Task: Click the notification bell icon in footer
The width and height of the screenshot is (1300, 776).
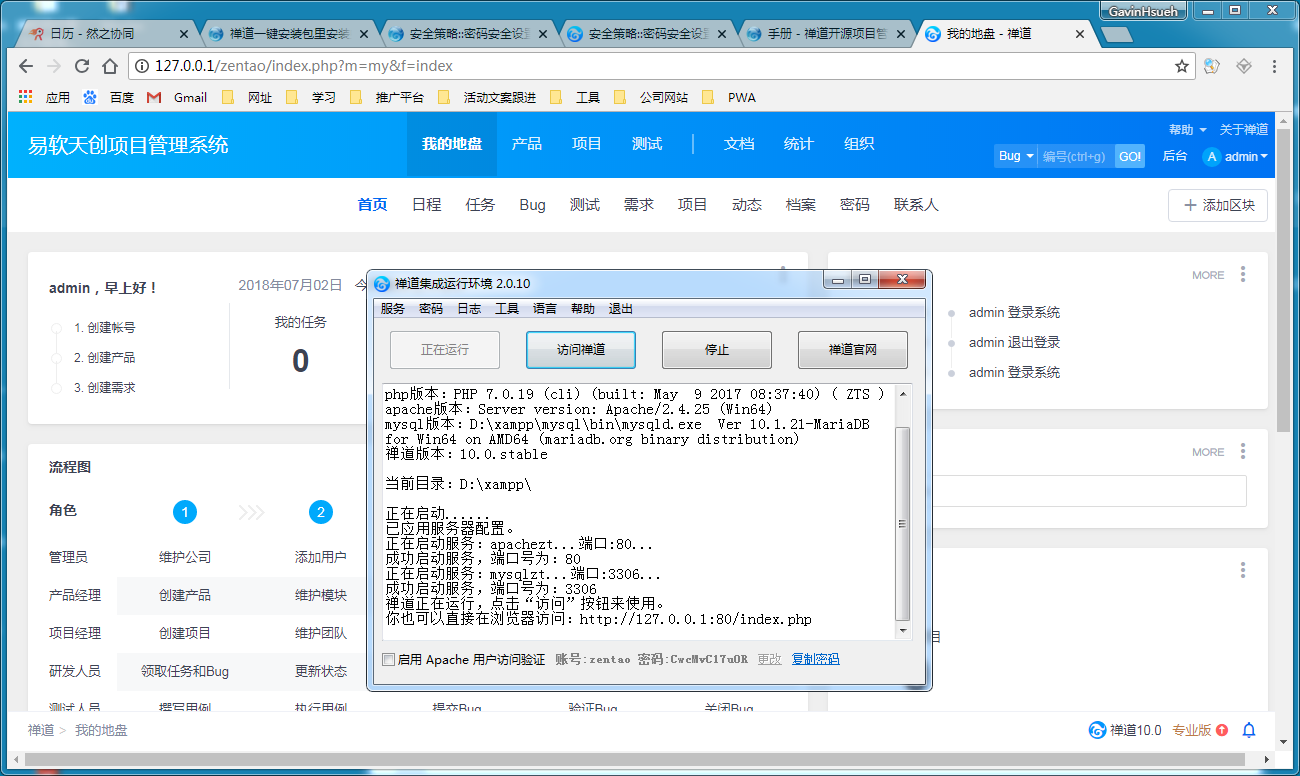Action: pos(1248,730)
